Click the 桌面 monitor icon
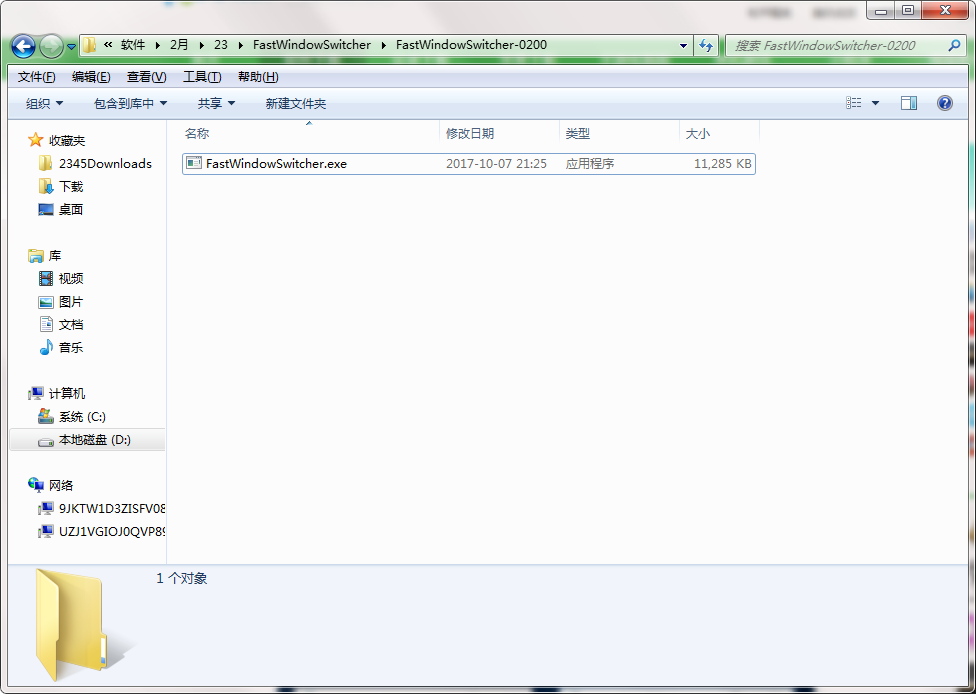This screenshot has height=694, width=976. (x=45, y=210)
